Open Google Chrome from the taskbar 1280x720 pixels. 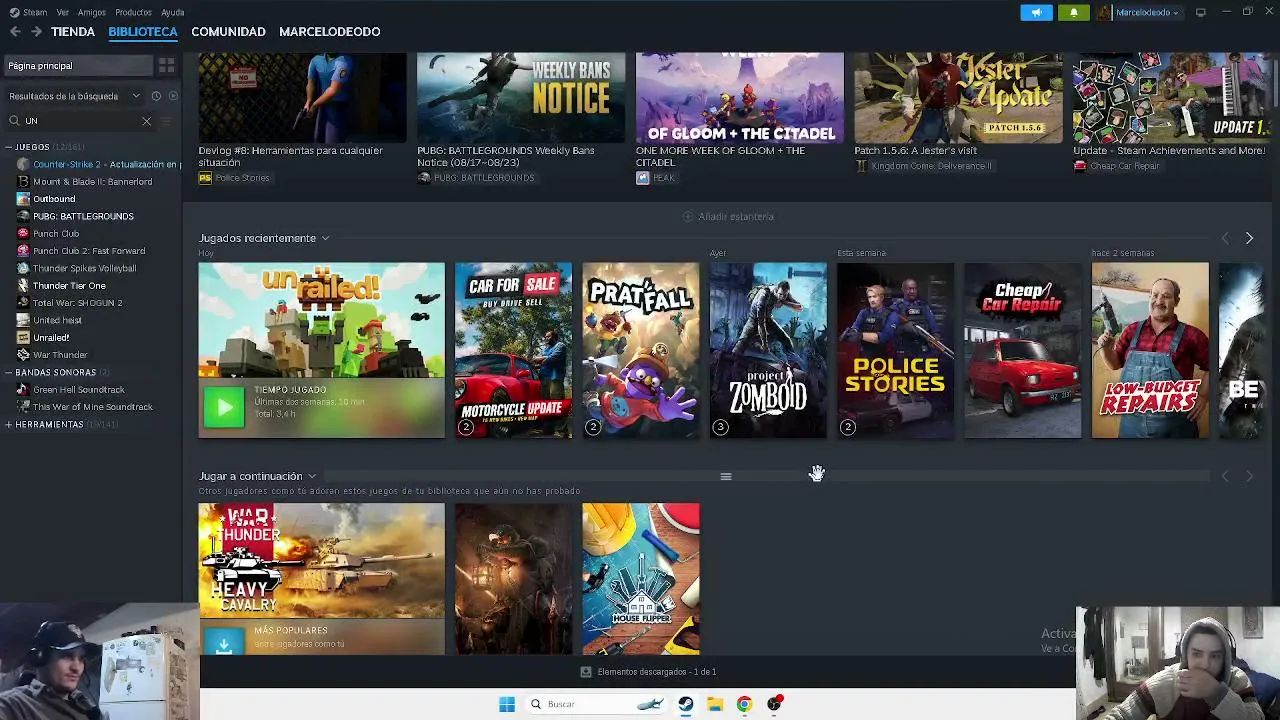click(744, 704)
